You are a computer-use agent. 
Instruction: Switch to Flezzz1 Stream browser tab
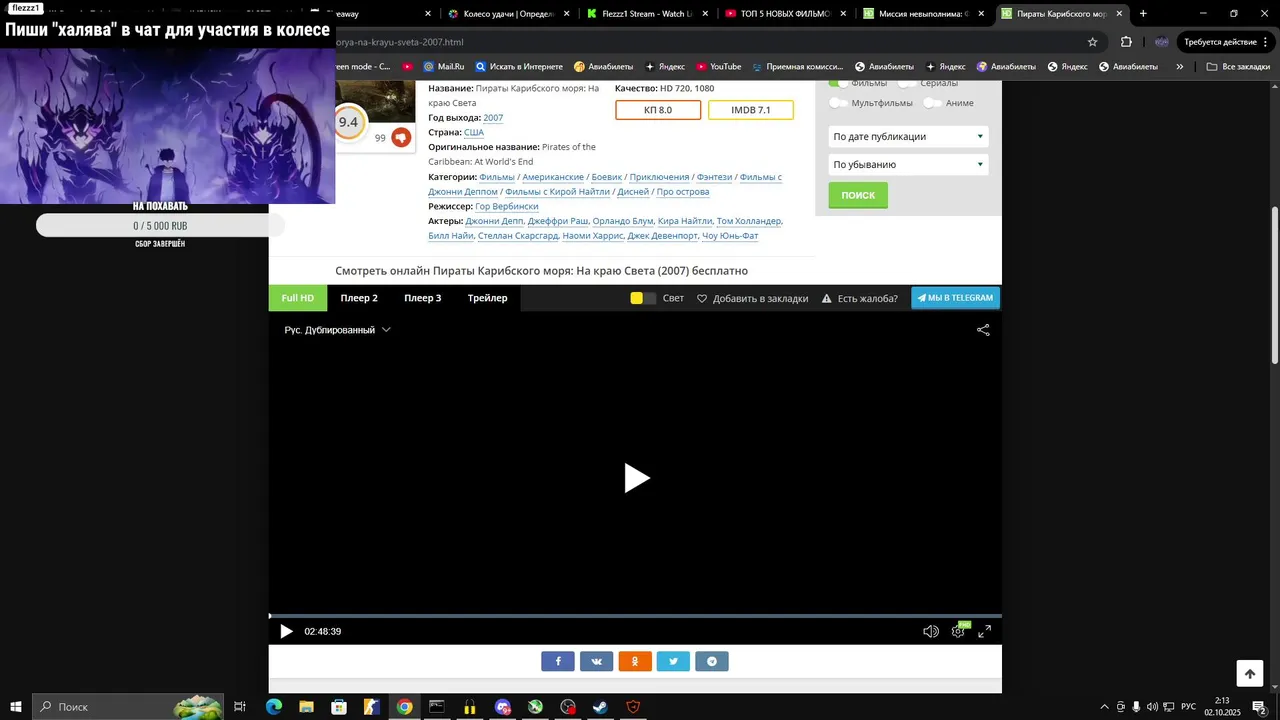646,14
